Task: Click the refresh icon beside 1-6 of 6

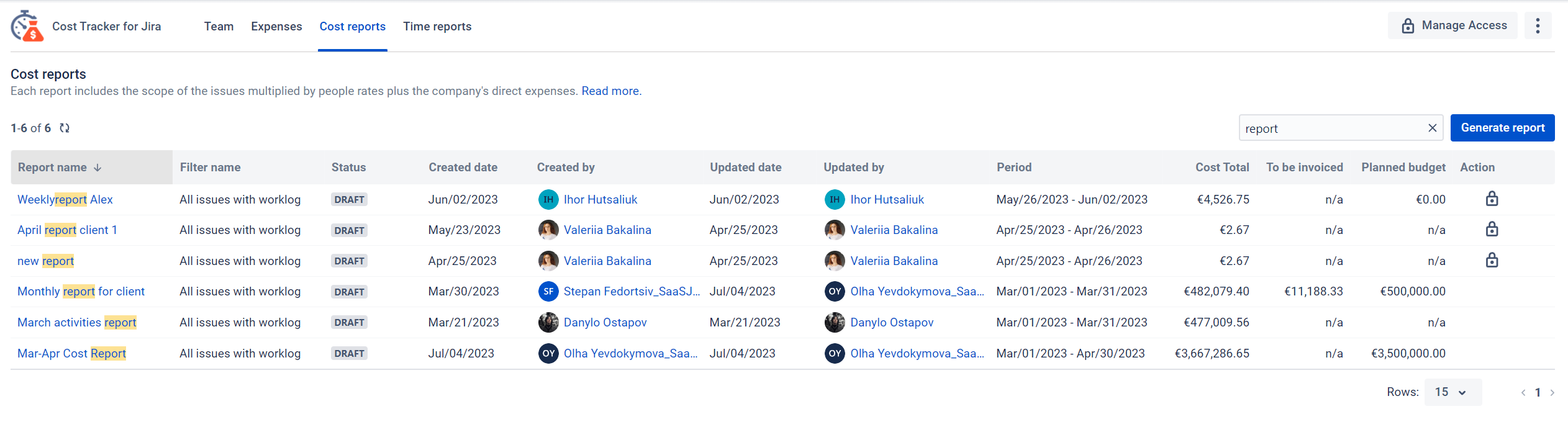Action: point(65,128)
